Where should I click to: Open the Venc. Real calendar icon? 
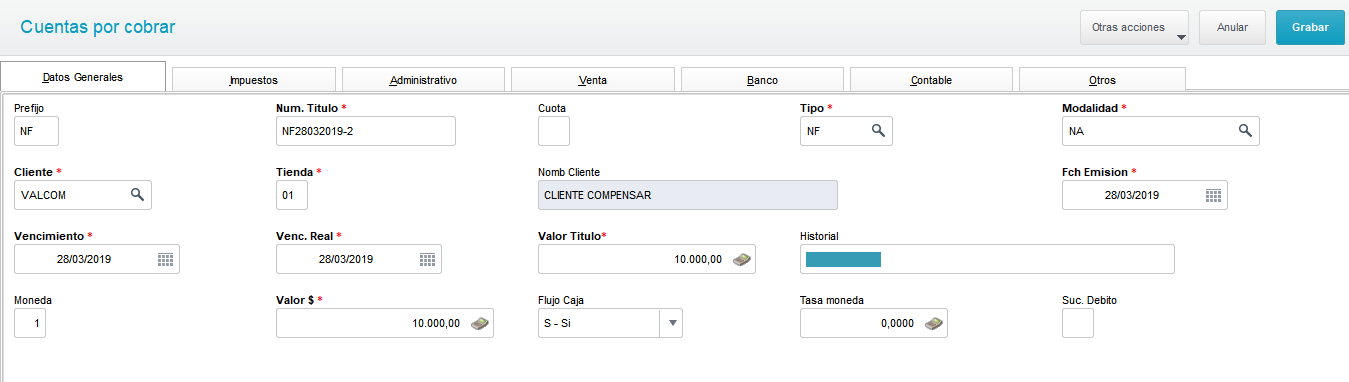(x=427, y=259)
